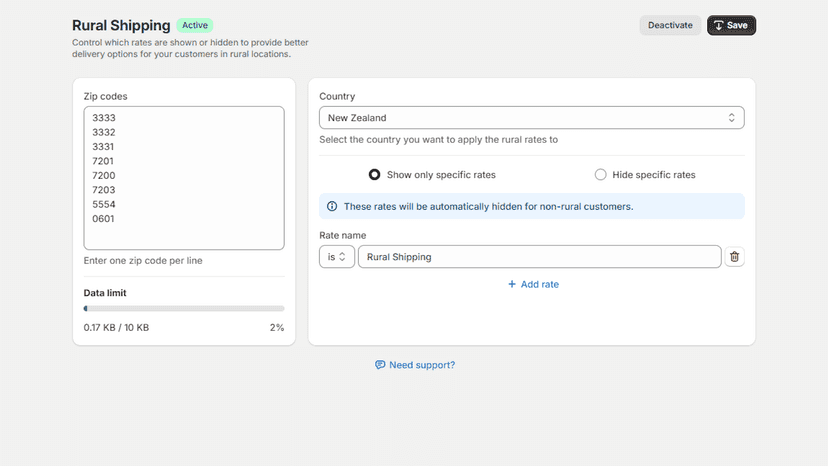This screenshot has height=466, width=828.
Task: Save the rural shipping settings
Action: (x=731, y=25)
